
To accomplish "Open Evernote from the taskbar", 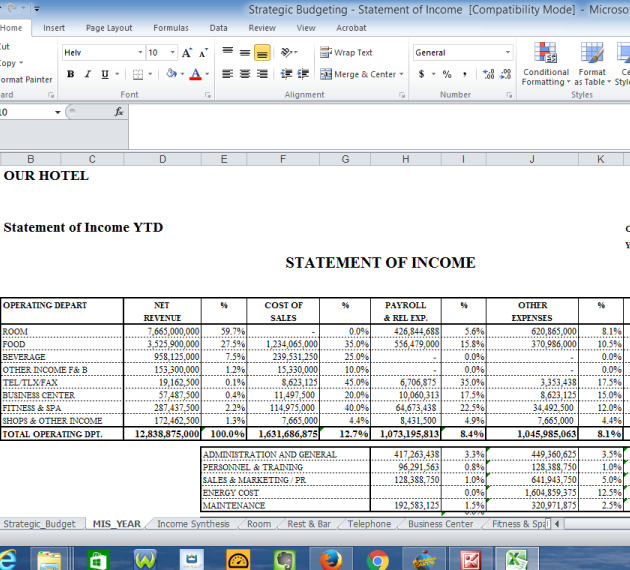I will (284, 559).
